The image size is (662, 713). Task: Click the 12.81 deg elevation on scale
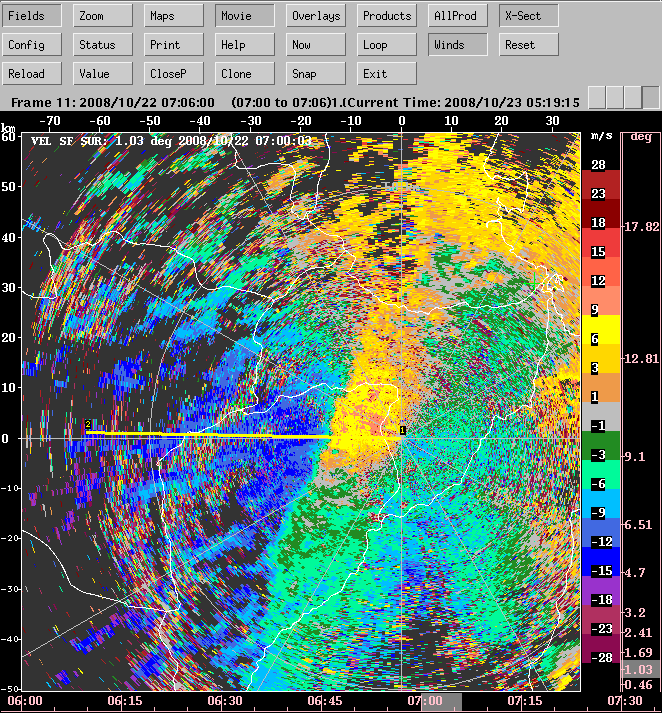(x=640, y=358)
